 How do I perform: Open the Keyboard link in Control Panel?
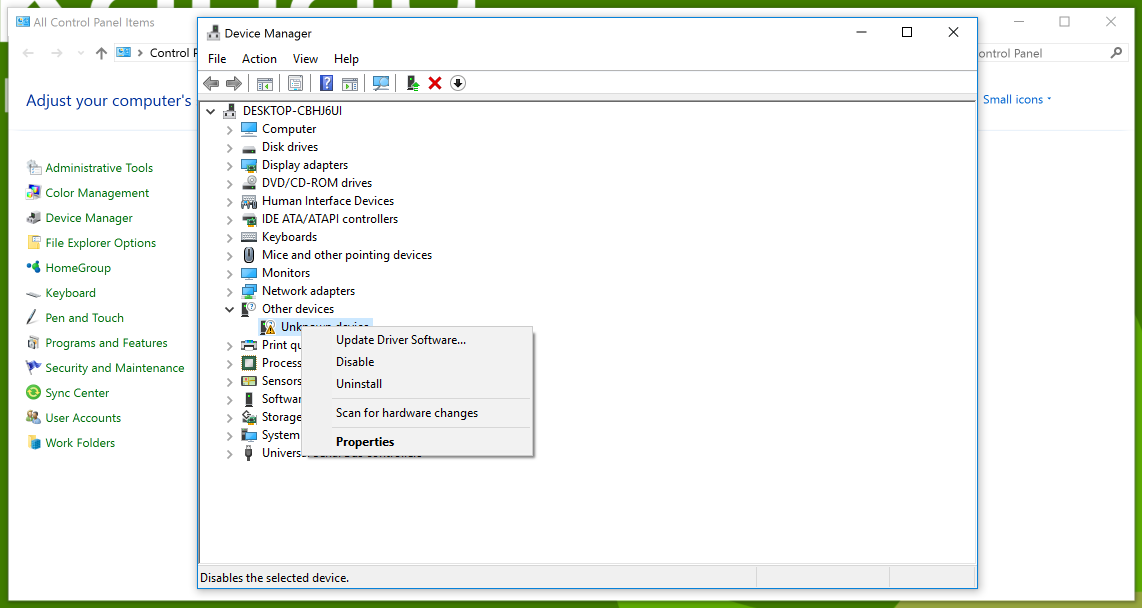point(71,293)
